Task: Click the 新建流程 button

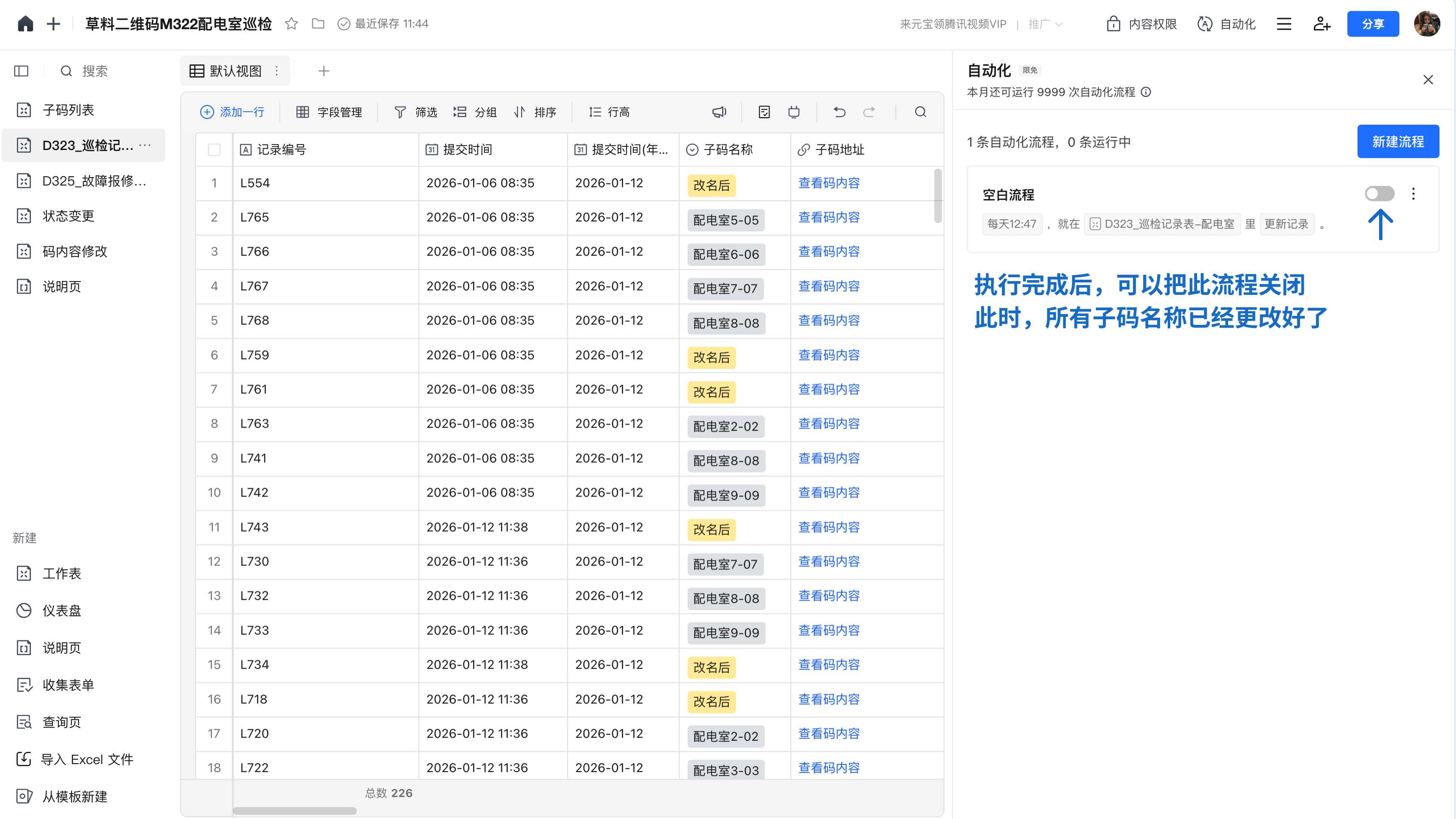Action: [1398, 141]
